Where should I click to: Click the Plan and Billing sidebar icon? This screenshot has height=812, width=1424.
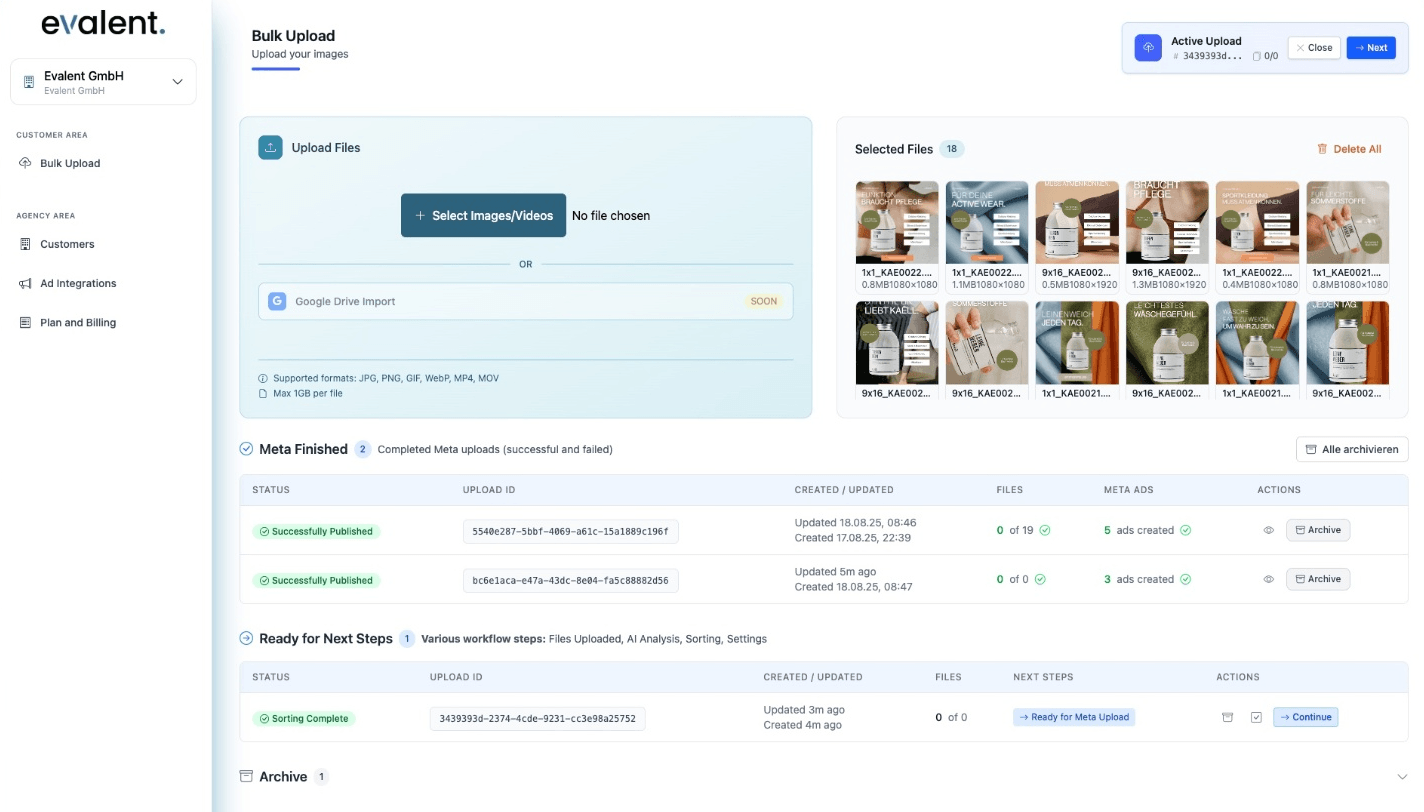[x=26, y=323]
